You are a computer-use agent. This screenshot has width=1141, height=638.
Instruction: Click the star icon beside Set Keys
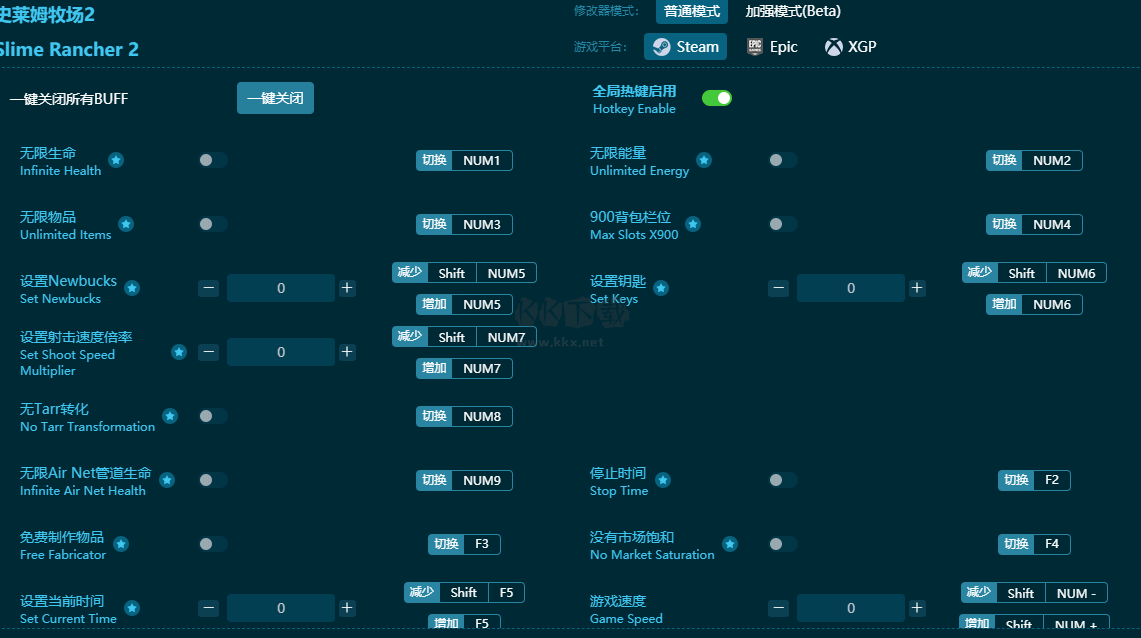point(661,288)
